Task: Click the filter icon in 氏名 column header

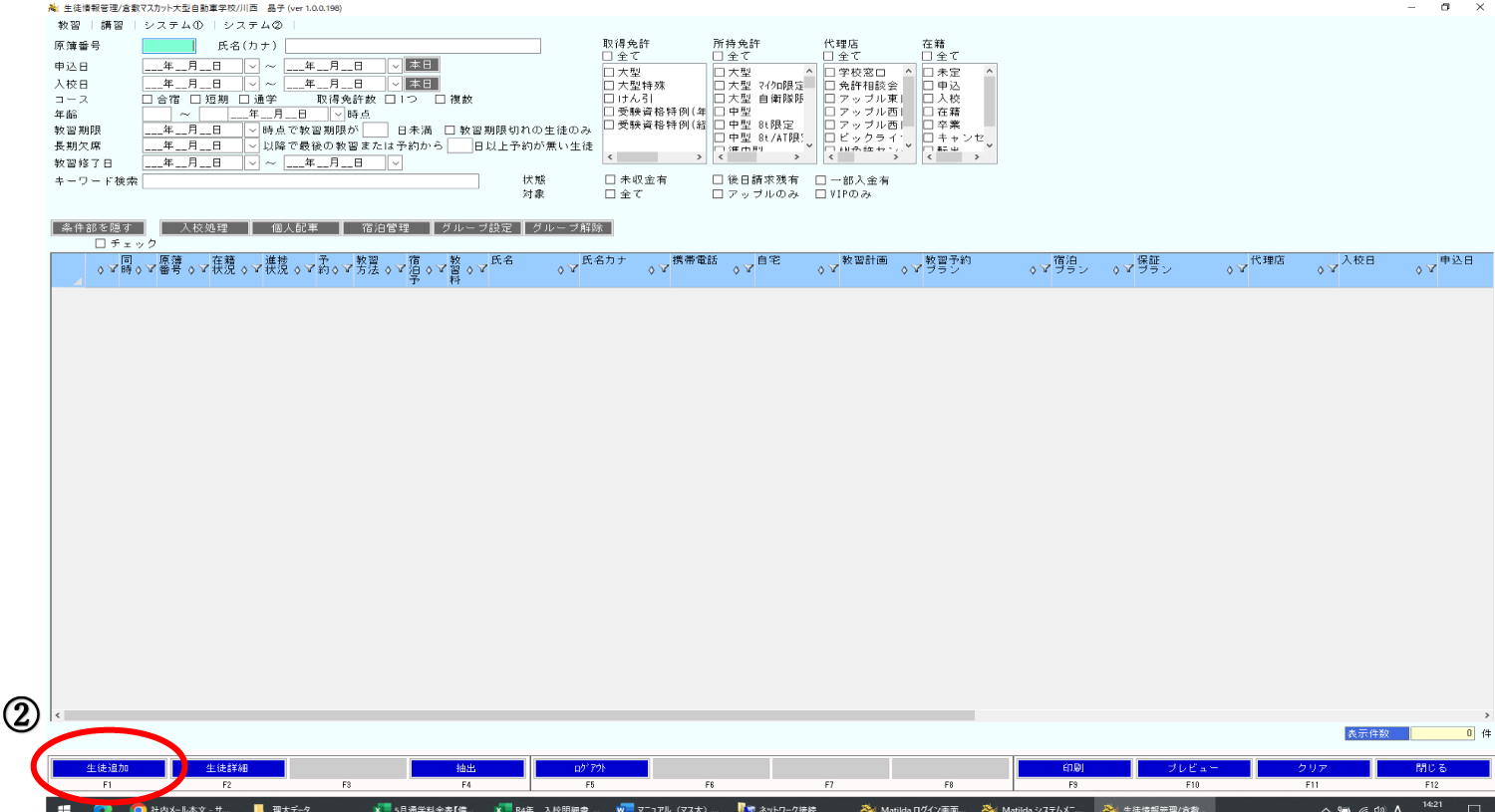Action: (573, 270)
